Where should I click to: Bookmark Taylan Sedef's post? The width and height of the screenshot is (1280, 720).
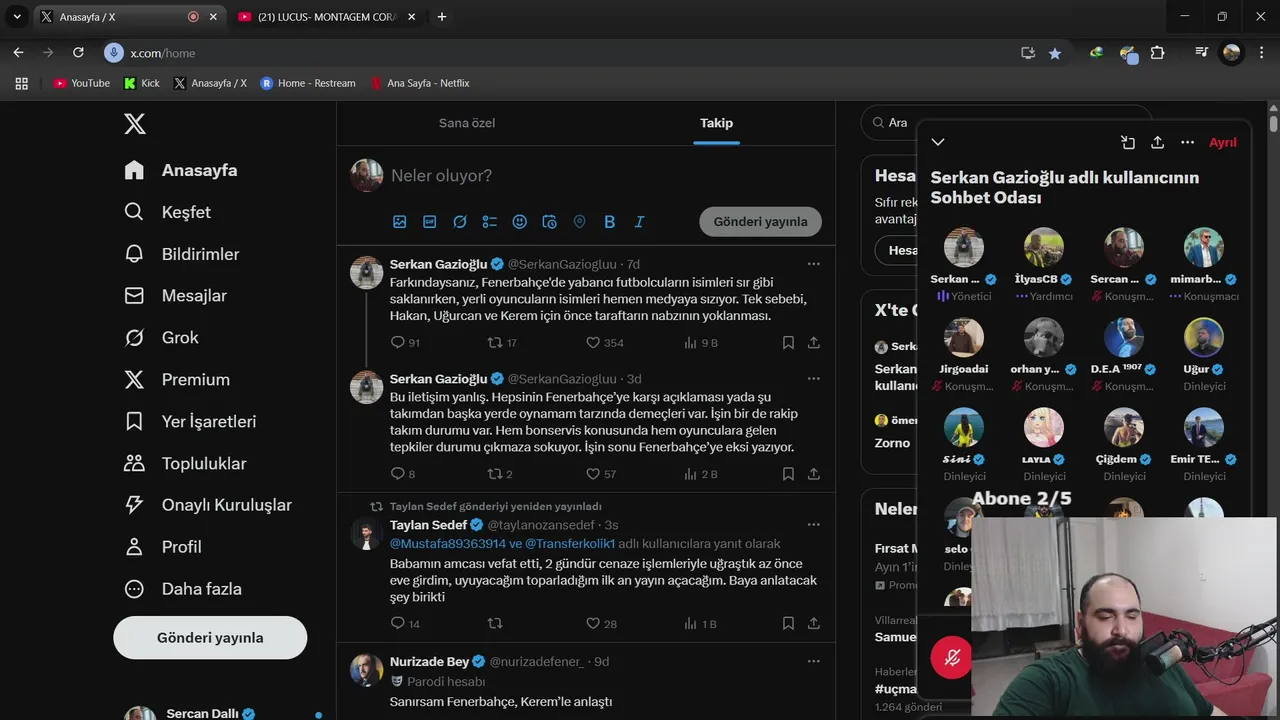click(x=788, y=624)
